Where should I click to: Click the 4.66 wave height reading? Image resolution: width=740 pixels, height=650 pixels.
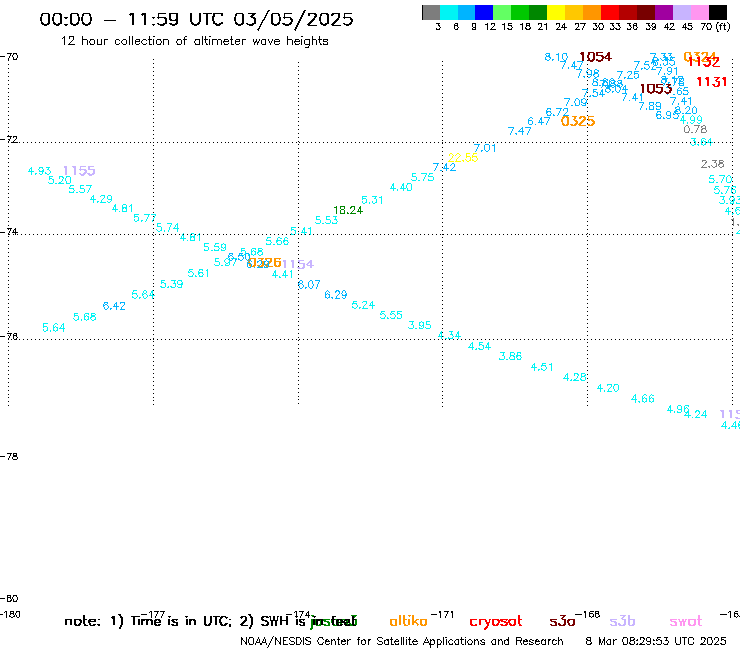(643, 399)
